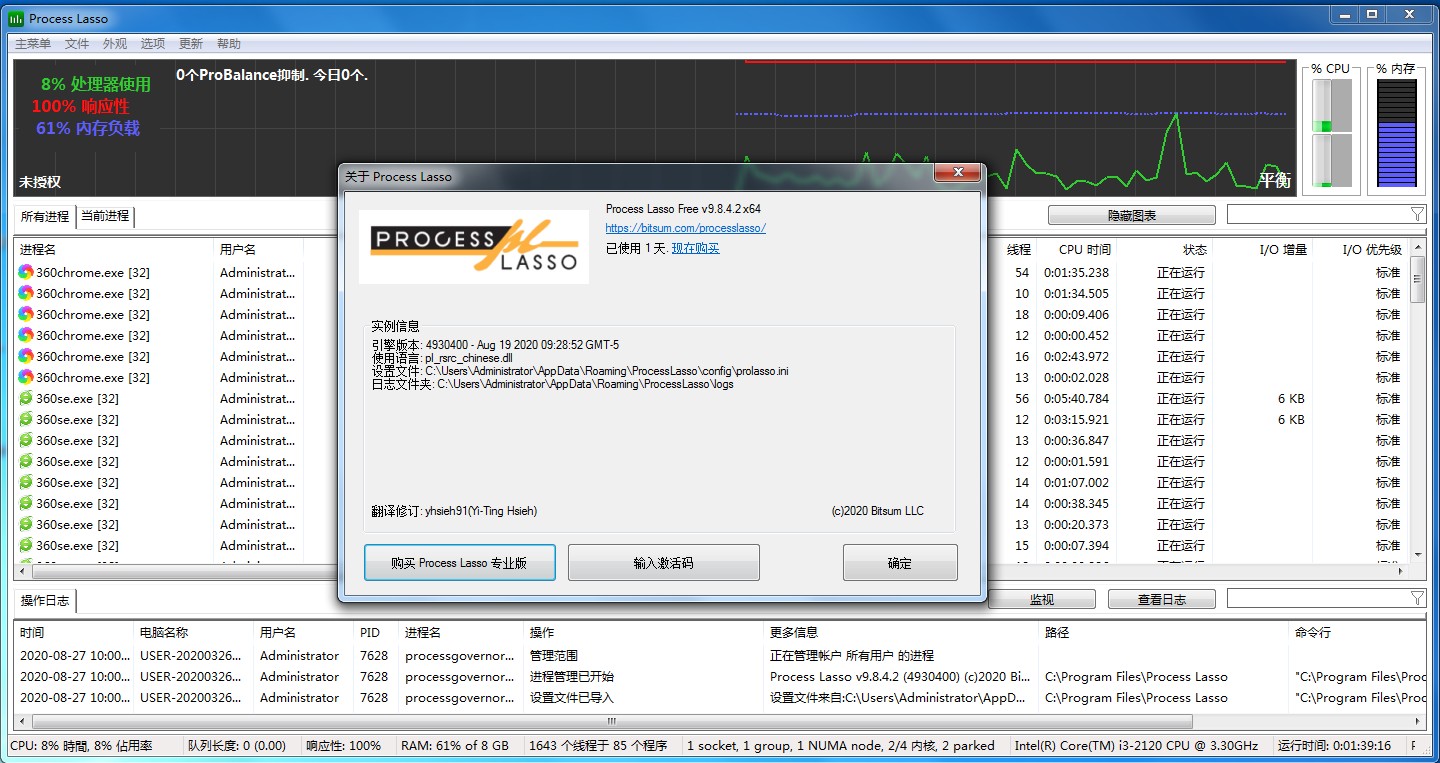Image resolution: width=1440 pixels, height=763 pixels.
Task: Focus the process filter input field
Action: (x=1318, y=214)
